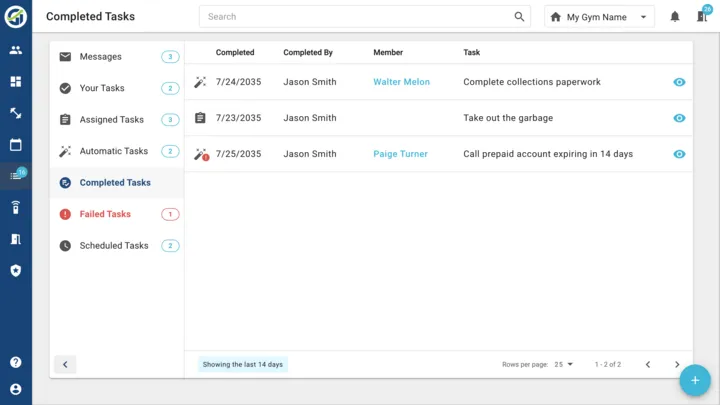Viewport: 720px width, 405px height.
Task: Open the Dashboard grid icon
Action: (16, 82)
